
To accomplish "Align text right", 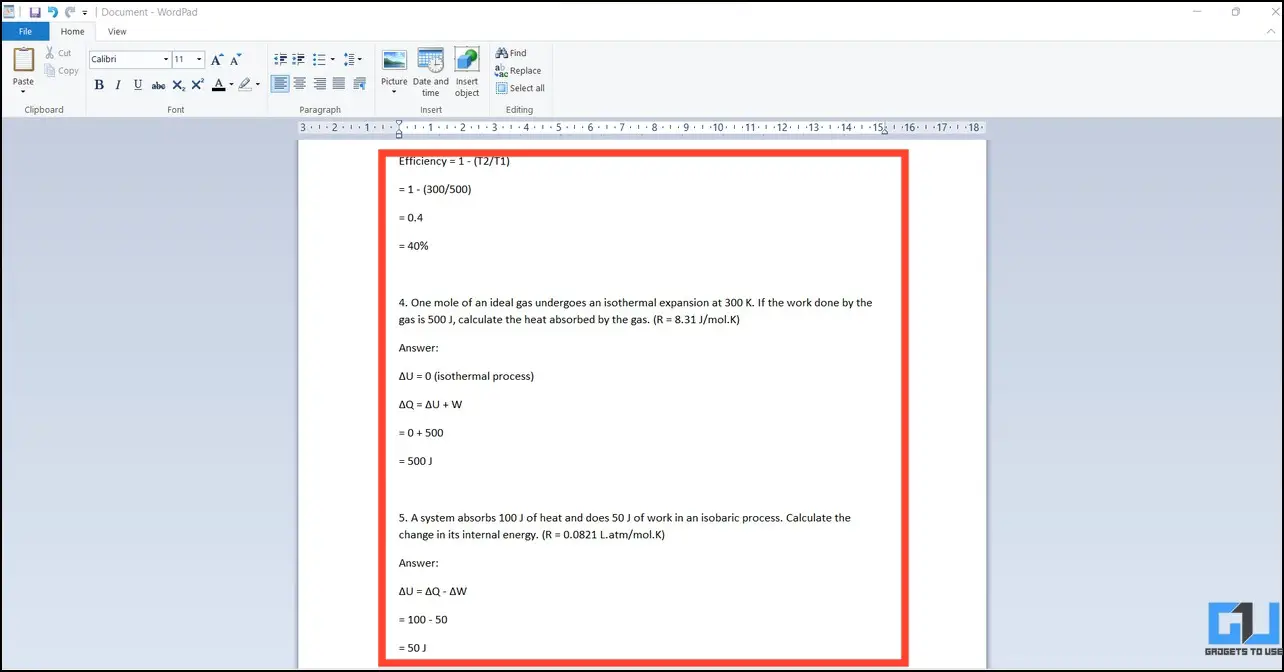I will coord(320,84).
